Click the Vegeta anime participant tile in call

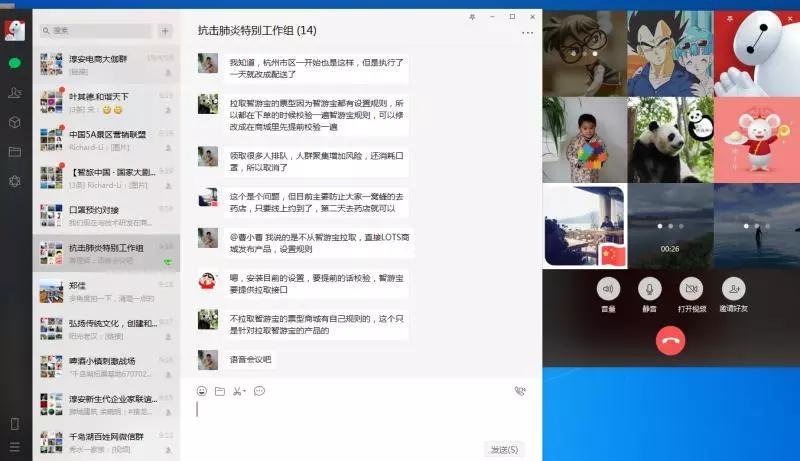(x=670, y=53)
